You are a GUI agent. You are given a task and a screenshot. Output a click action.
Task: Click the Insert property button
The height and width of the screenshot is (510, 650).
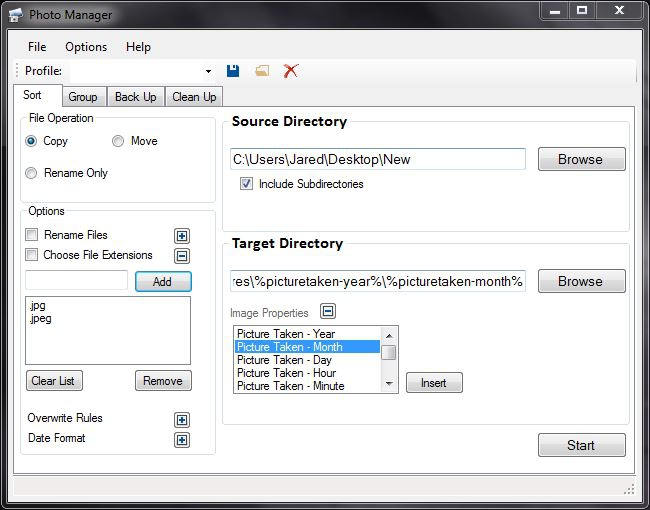[x=434, y=383]
